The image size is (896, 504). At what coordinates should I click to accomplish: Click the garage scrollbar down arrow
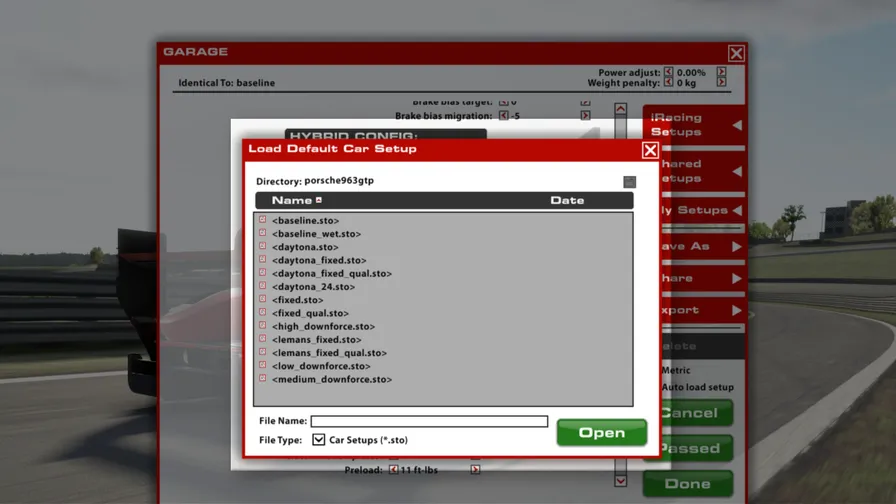(621, 481)
